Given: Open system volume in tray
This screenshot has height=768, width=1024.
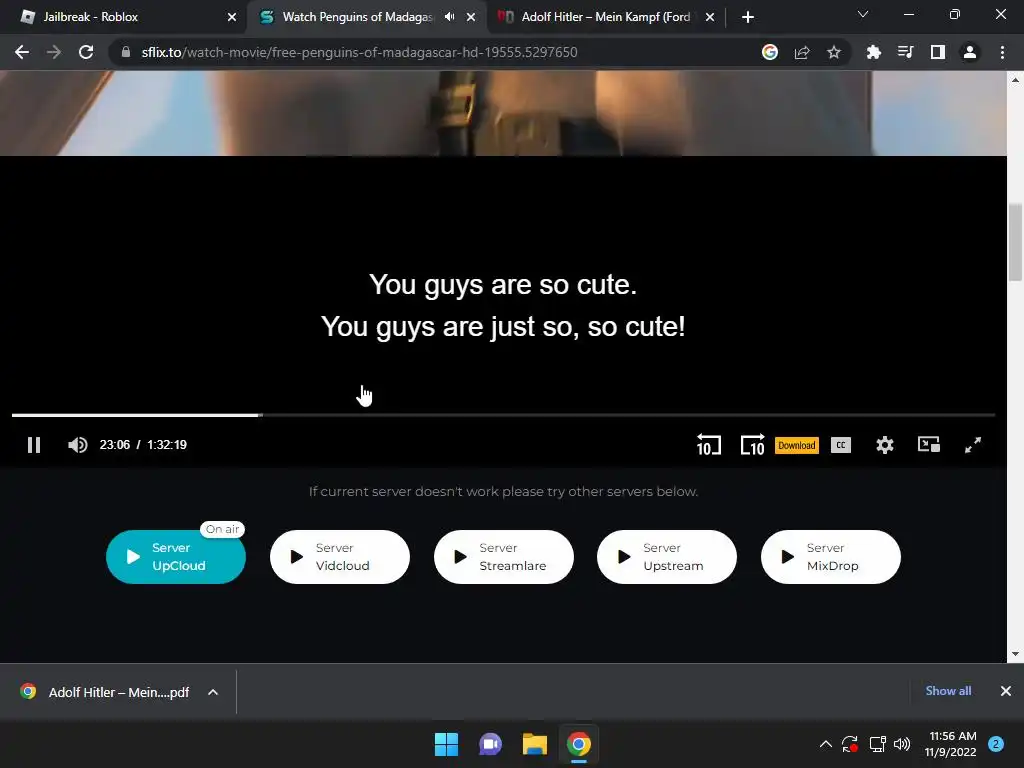Looking at the screenshot, I should pyautogui.click(x=902, y=744).
